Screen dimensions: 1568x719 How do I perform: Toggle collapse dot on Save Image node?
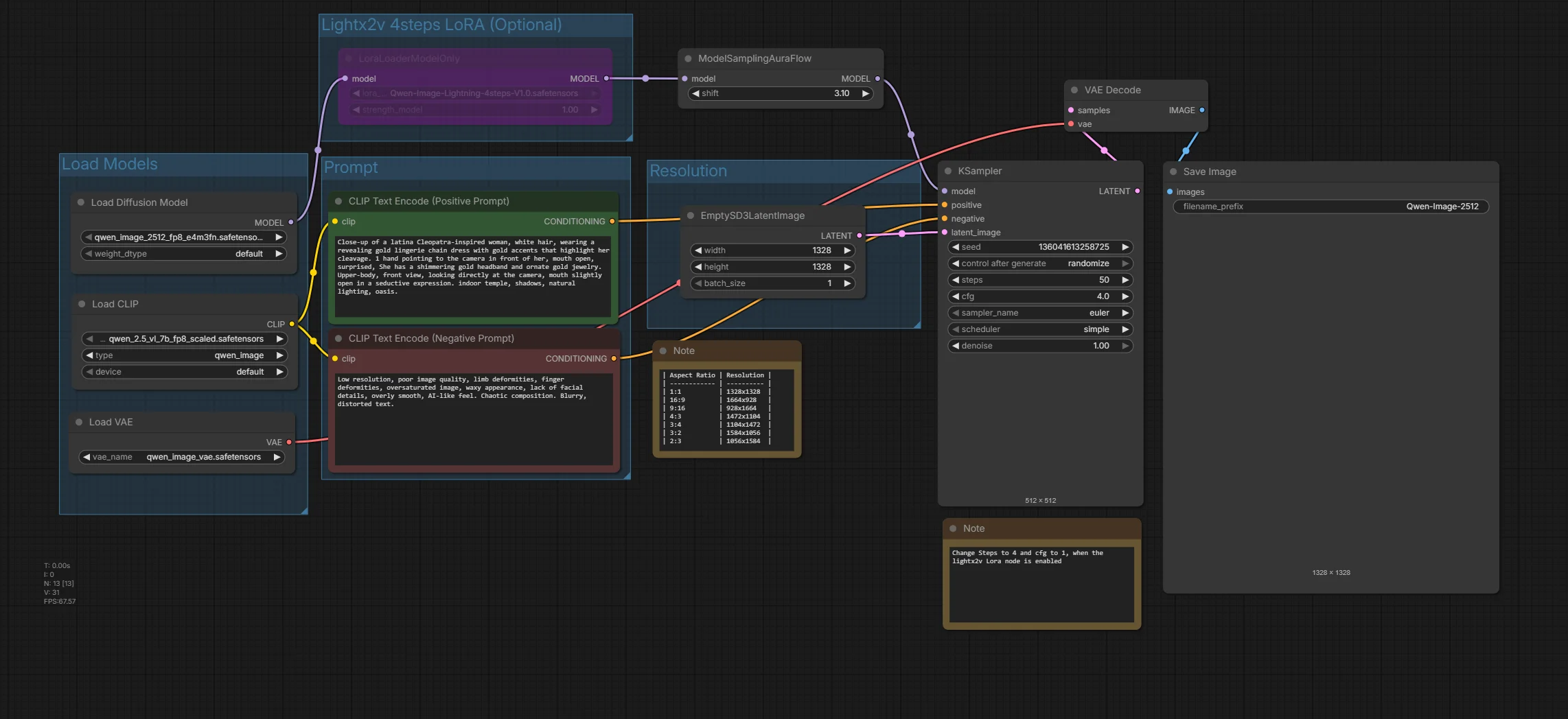tap(1173, 172)
